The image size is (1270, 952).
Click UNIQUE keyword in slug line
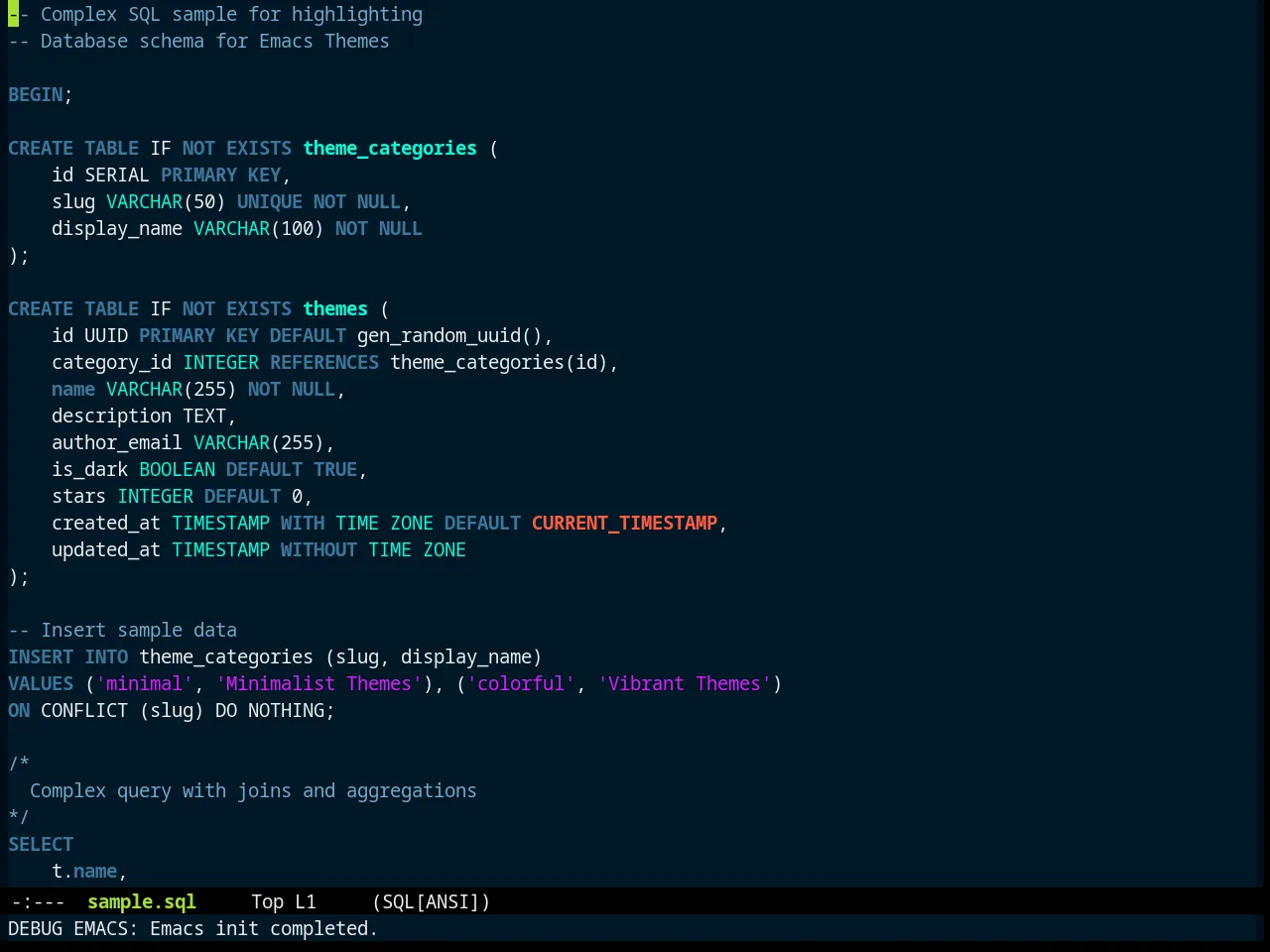click(270, 201)
